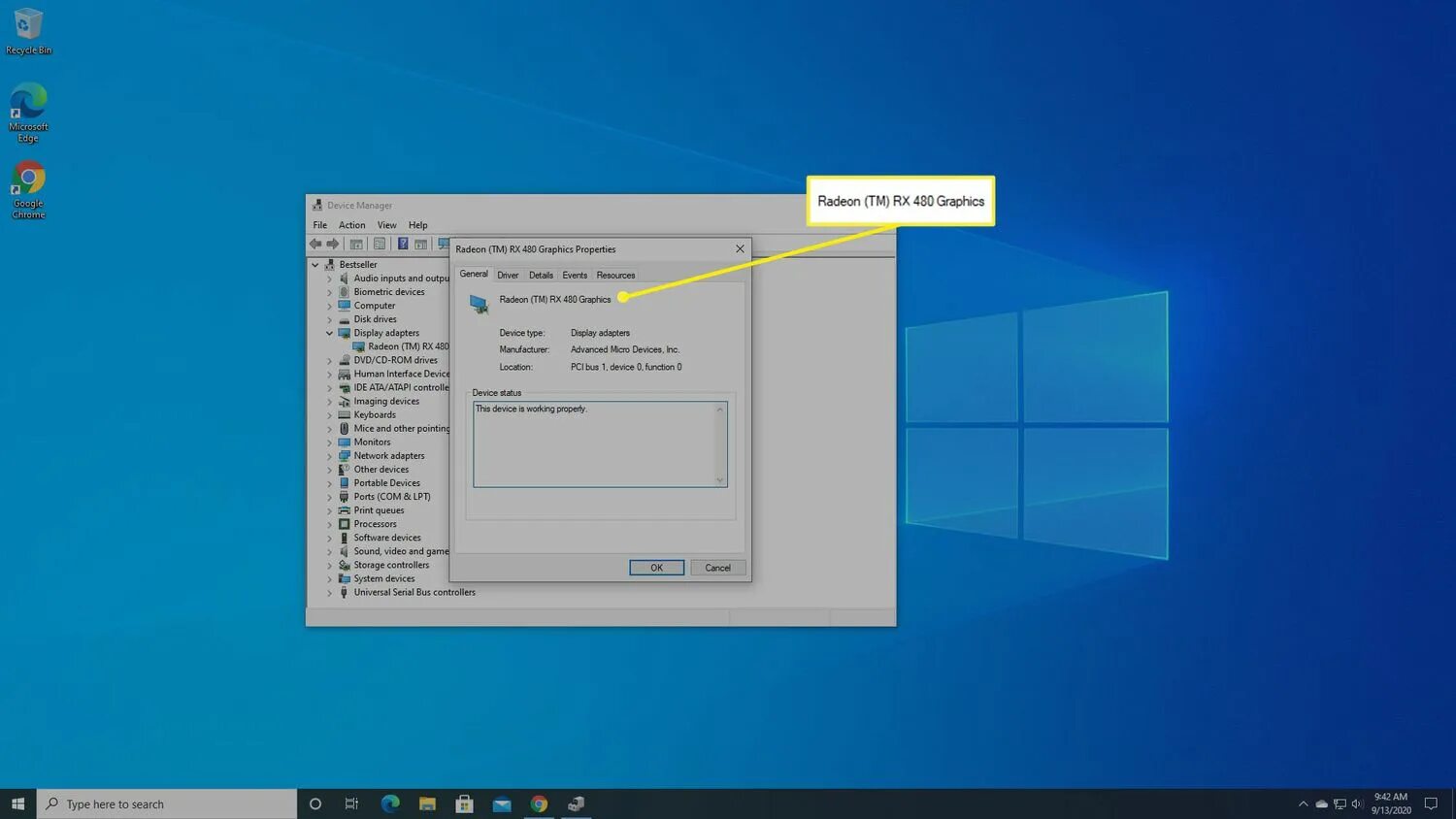Select the Radeon (TM) RX 480 tree item
The image size is (1456, 819).
coord(408,346)
